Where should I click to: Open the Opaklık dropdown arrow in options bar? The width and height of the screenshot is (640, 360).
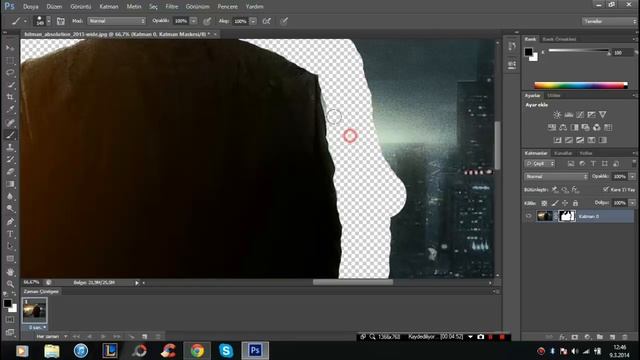pyautogui.click(x=193, y=21)
